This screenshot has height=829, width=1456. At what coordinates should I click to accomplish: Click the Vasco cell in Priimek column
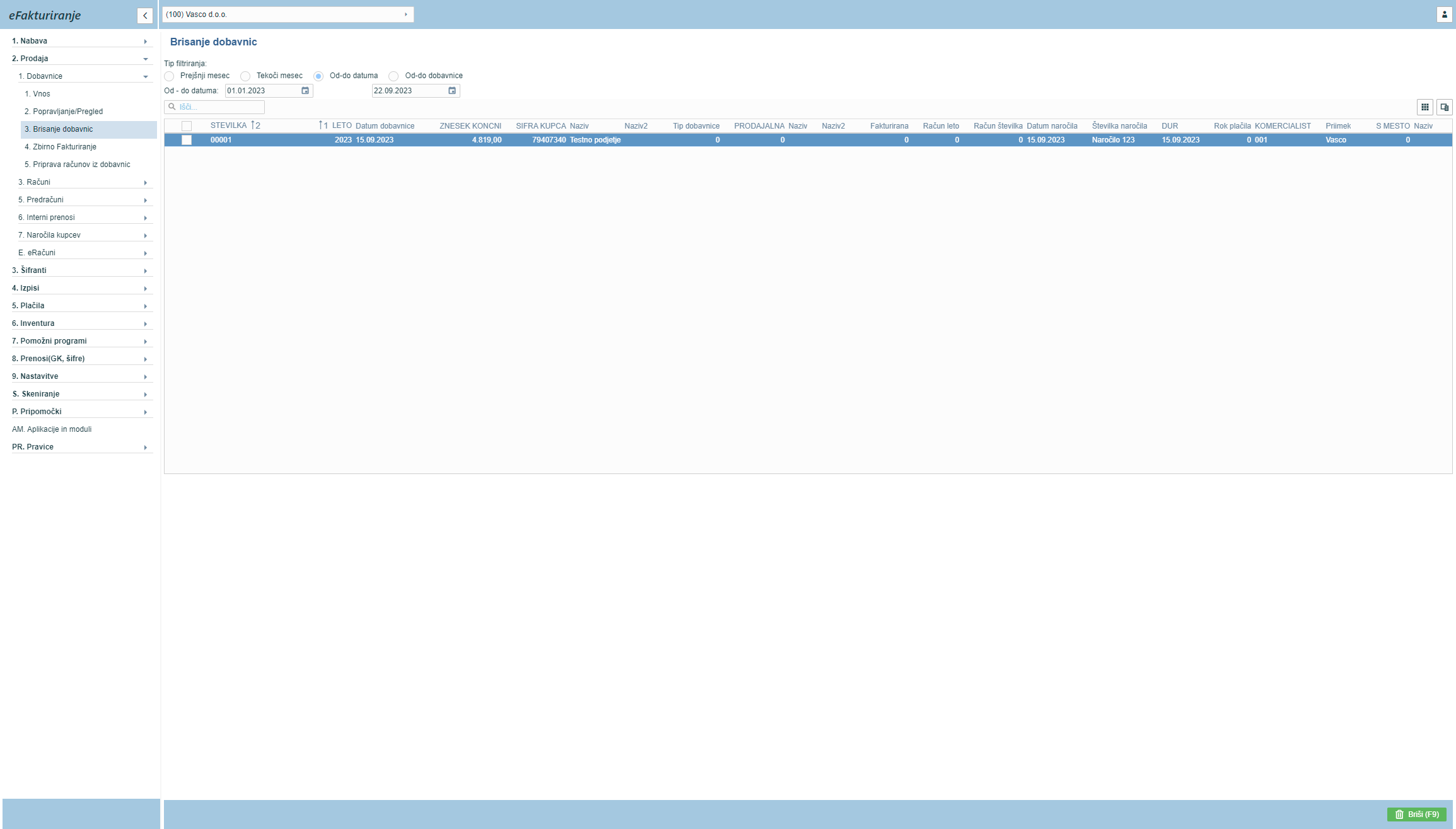point(1336,140)
